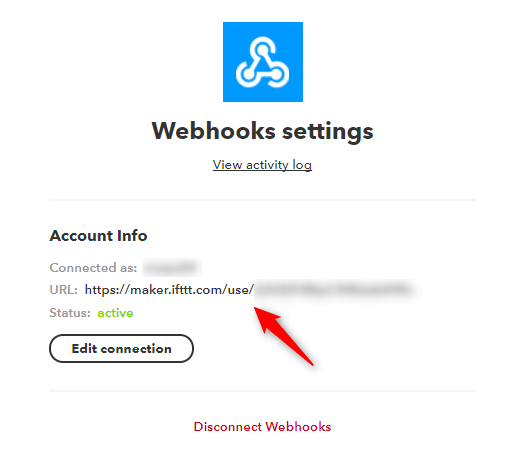This screenshot has height=449, width=517.
Task: Click the Webhooks settings page heading
Action: point(262,131)
